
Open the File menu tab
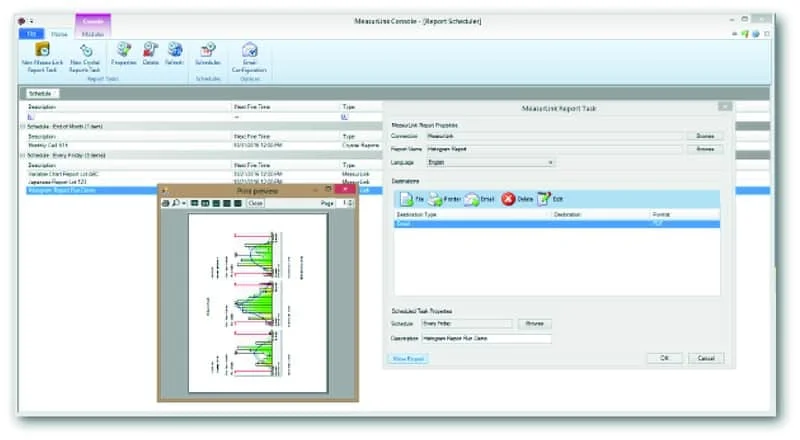[x=32, y=34]
